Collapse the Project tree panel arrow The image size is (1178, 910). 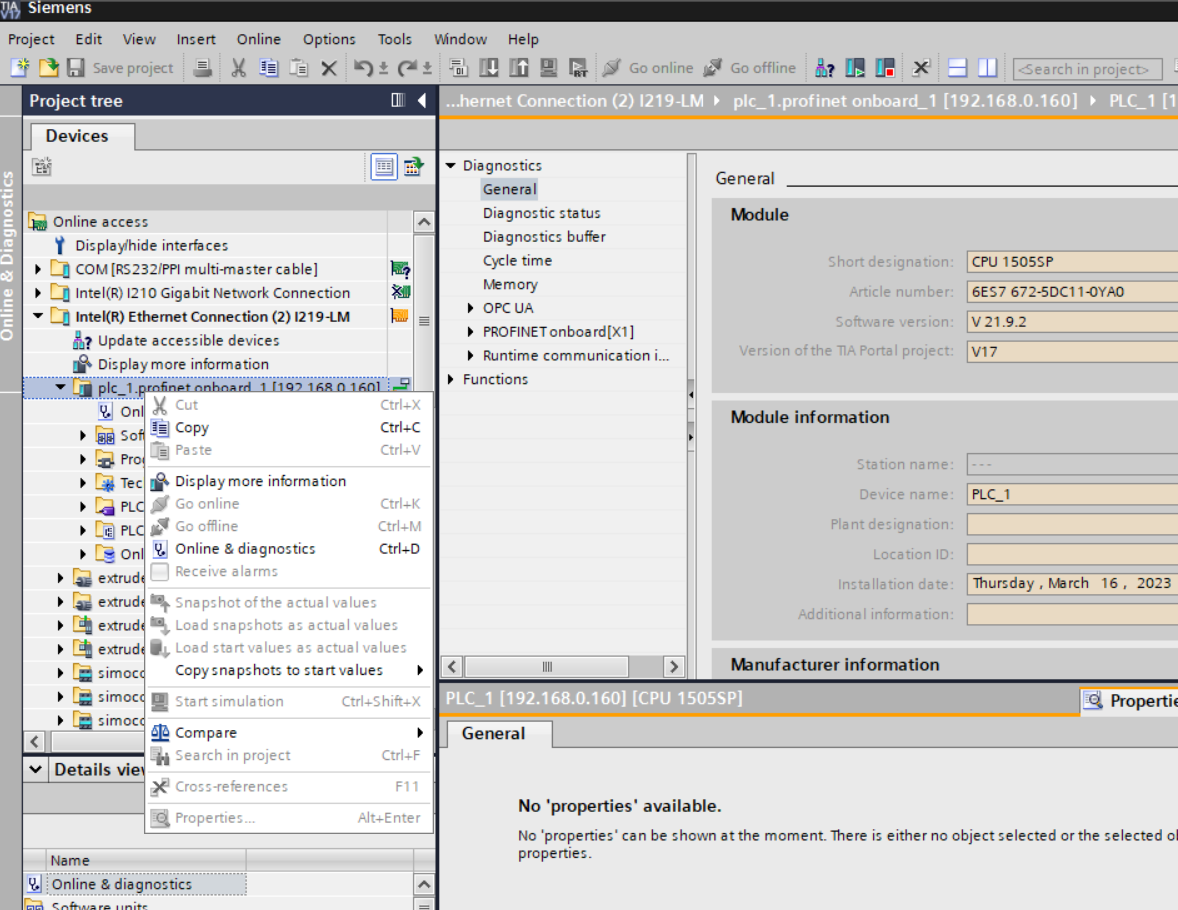(422, 100)
